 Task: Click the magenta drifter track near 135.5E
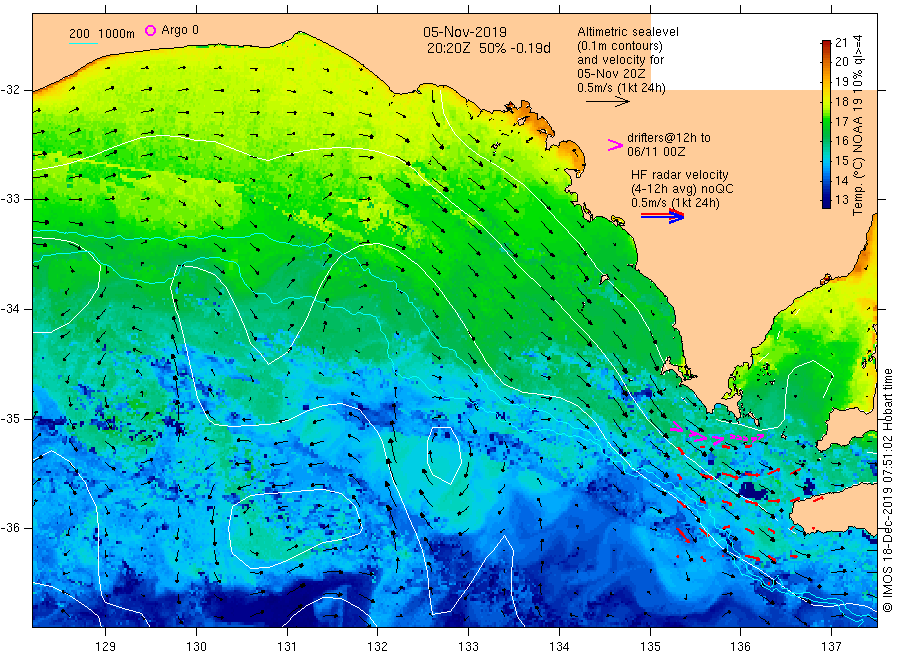coord(716,436)
